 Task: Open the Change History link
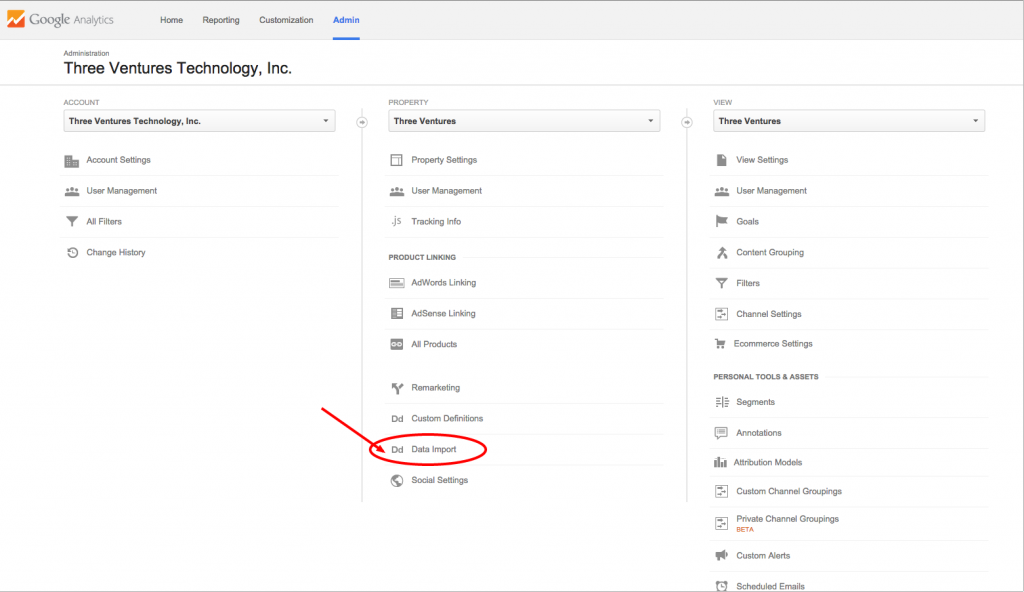116,252
